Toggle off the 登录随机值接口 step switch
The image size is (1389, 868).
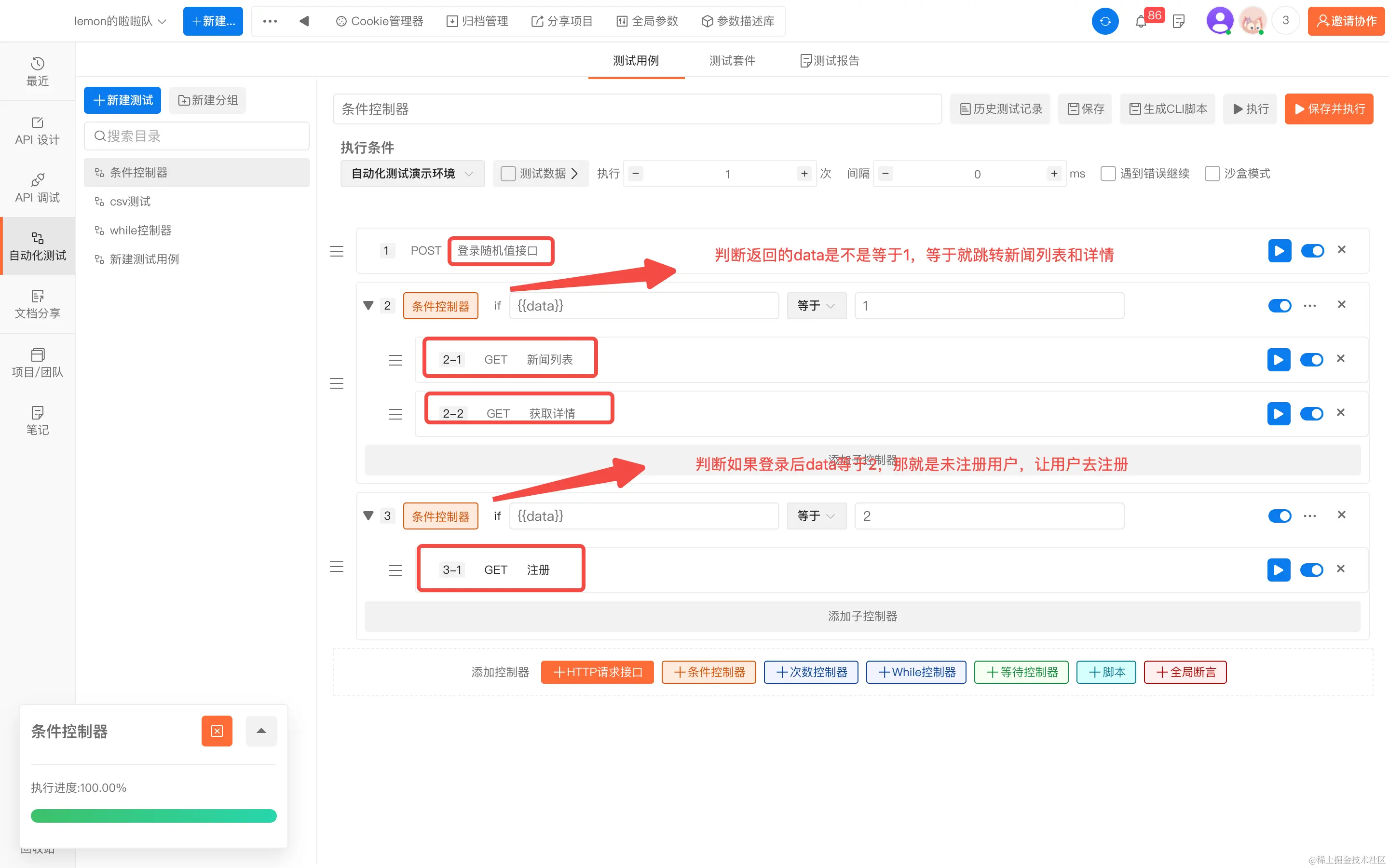[x=1312, y=251]
